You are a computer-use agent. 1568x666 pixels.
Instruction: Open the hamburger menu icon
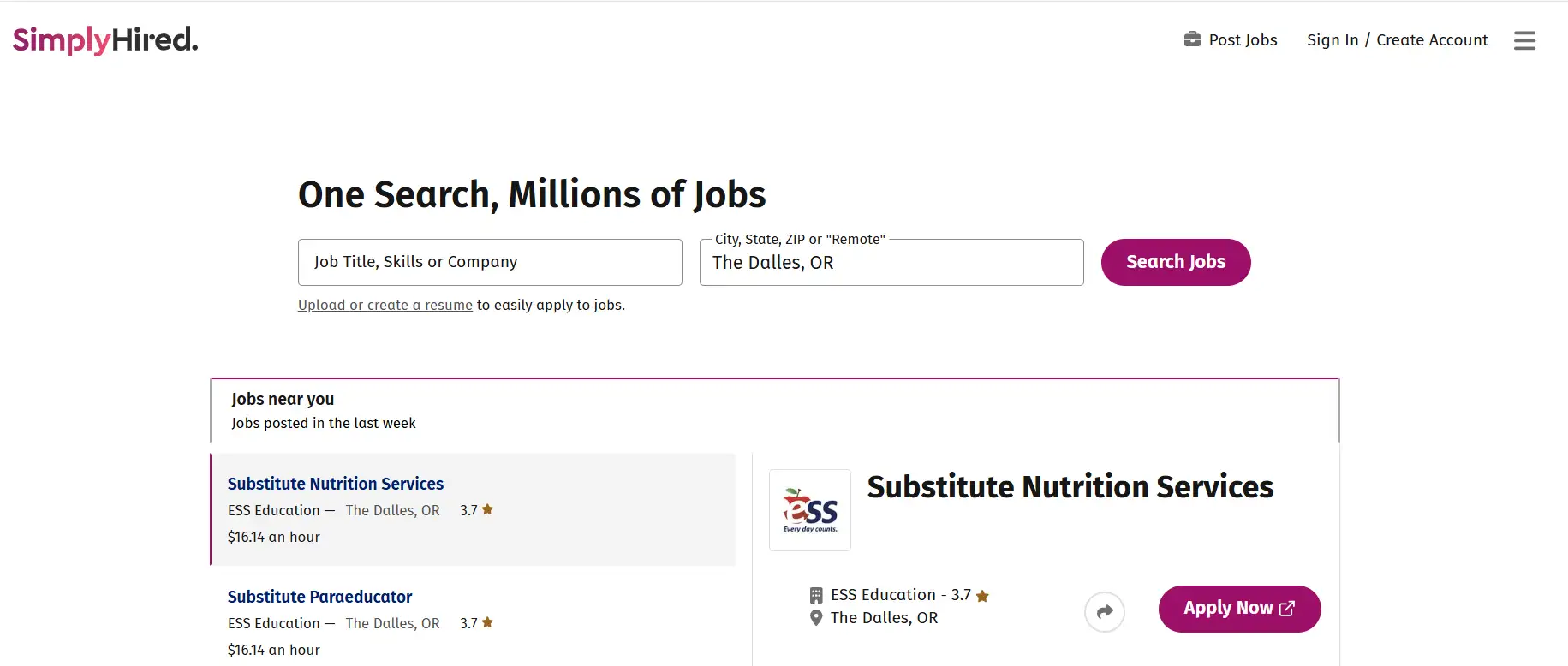(x=1524, y=40)
